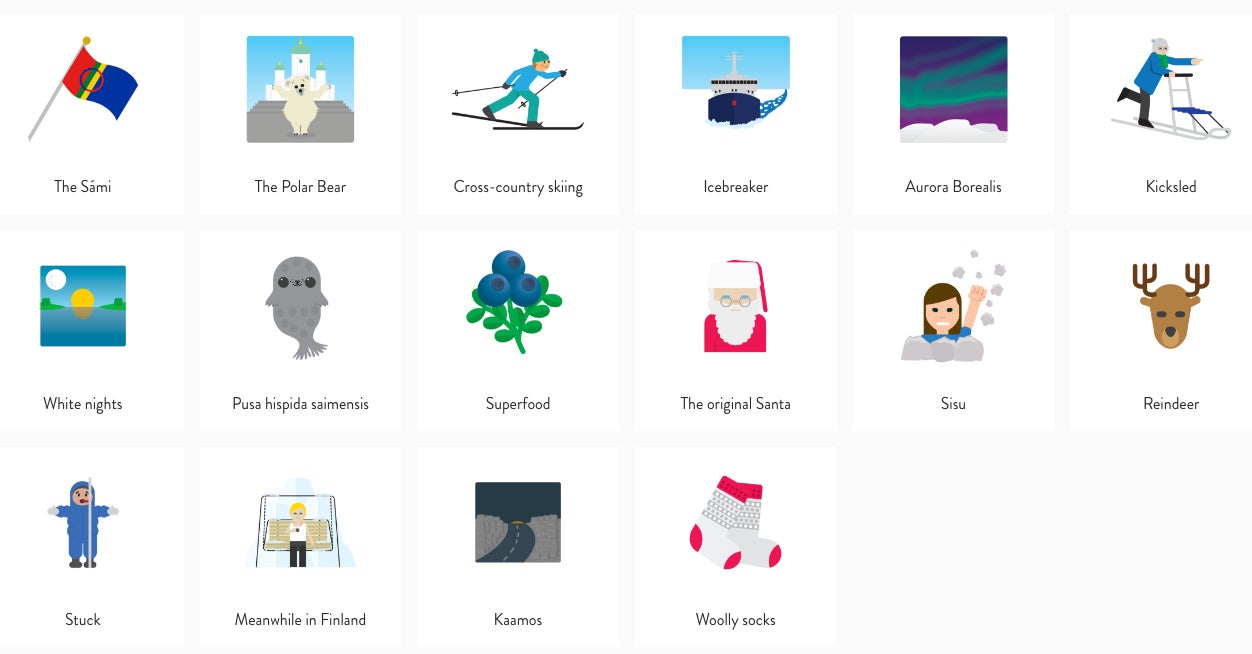Open the Icebreaker ship image

[x=736, y=82]
